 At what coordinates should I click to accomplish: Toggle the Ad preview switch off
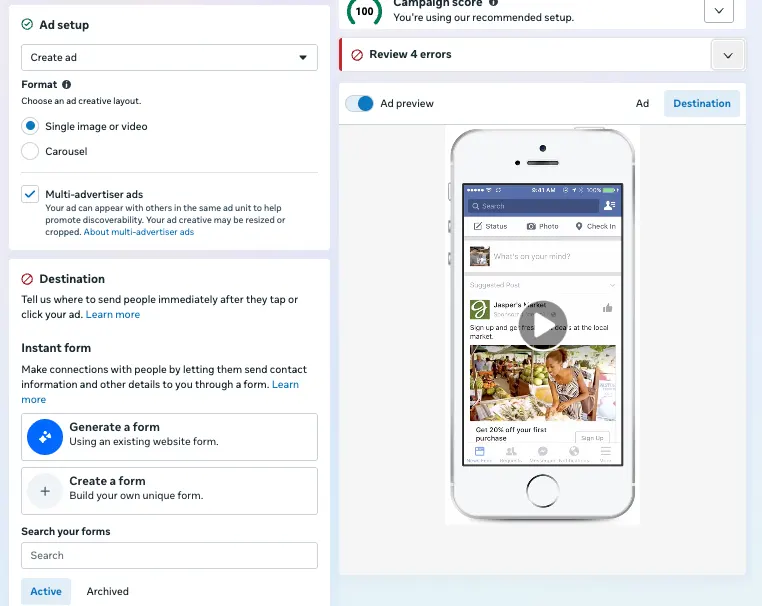tap(360, 104)
